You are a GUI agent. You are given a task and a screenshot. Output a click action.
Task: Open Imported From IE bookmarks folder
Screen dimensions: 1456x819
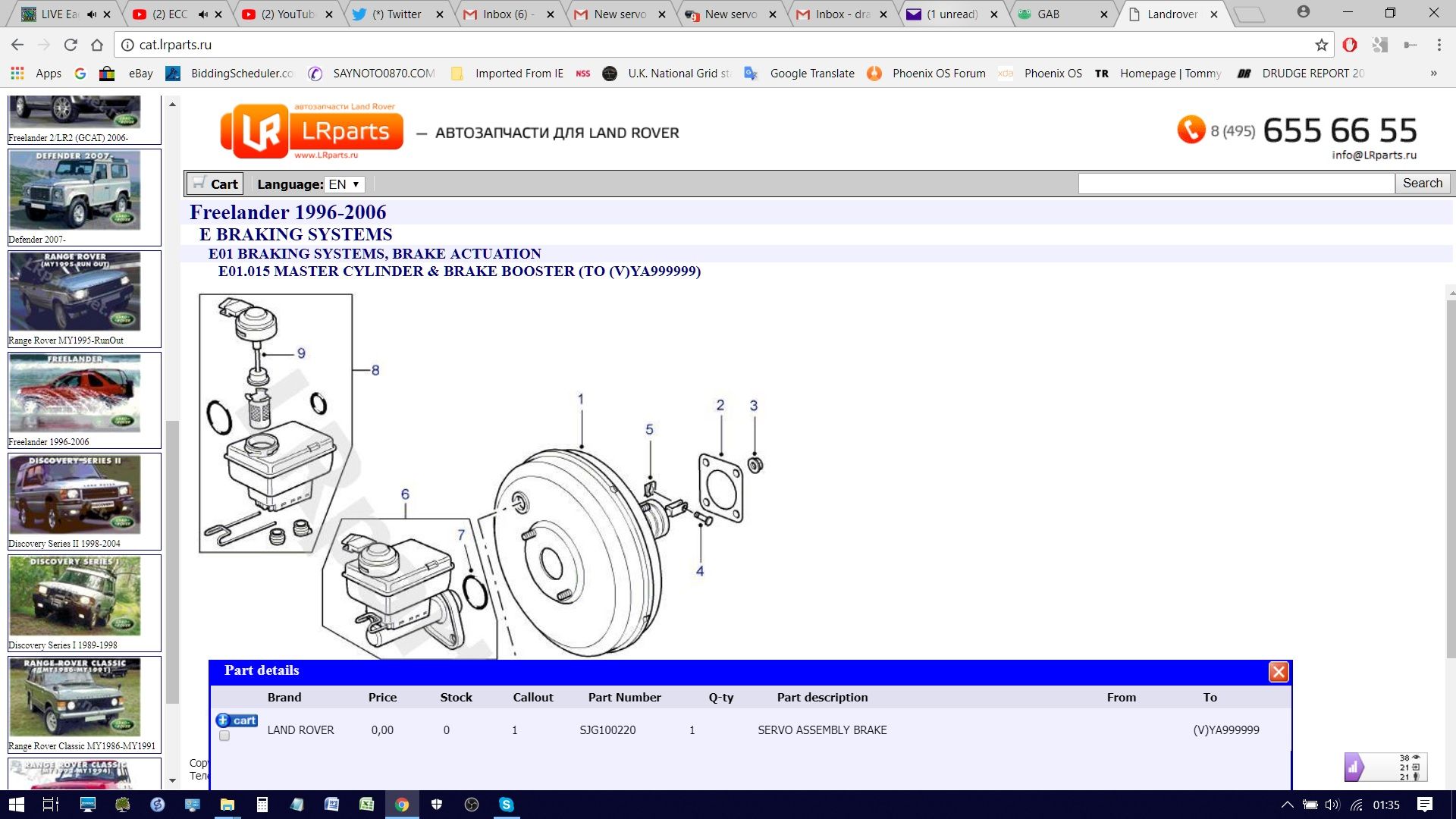pyautogui.click(x=507, y=74)
